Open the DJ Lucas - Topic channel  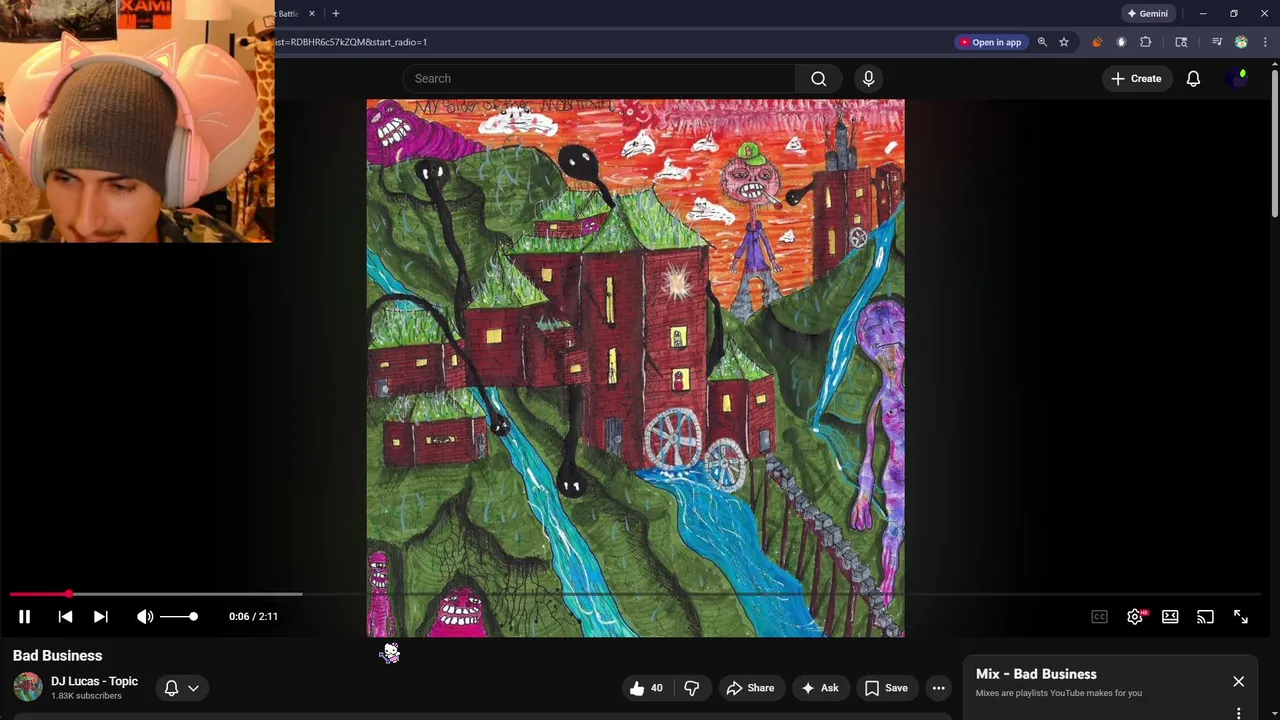[94, 681]
